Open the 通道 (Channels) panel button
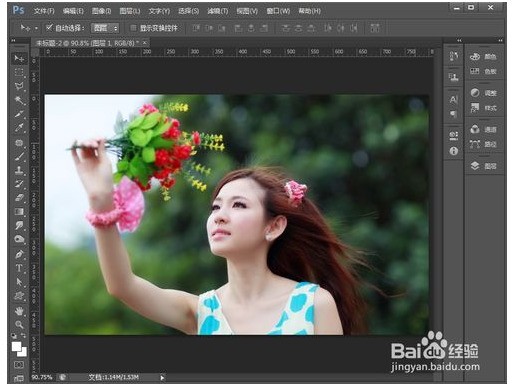 tap(484, 129)
